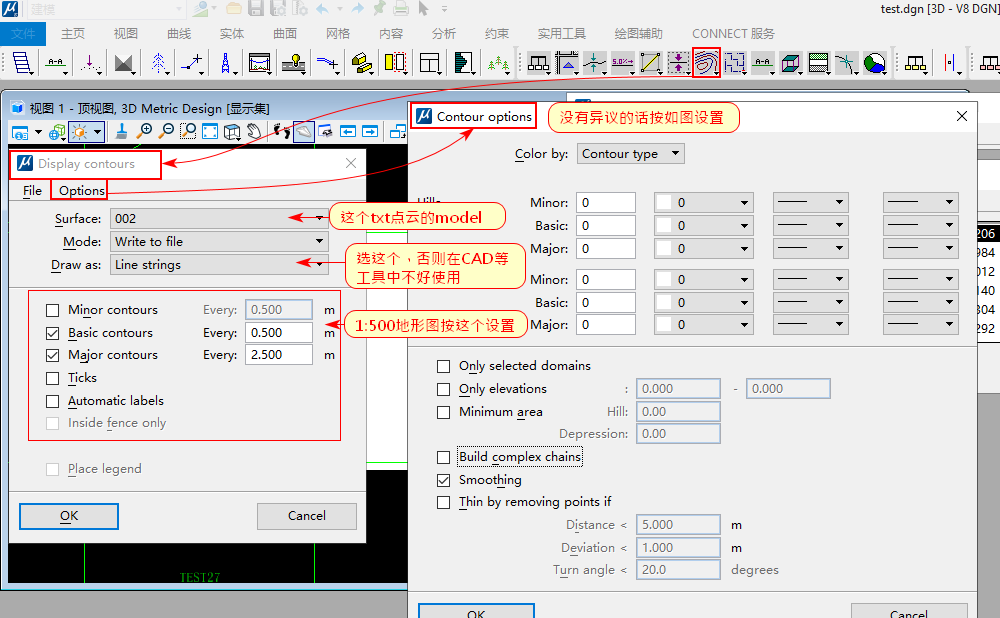This screenshot has height=618, width=1000.
Task: Click OK in Display contours dialog
Action: (x=69, y=517)
